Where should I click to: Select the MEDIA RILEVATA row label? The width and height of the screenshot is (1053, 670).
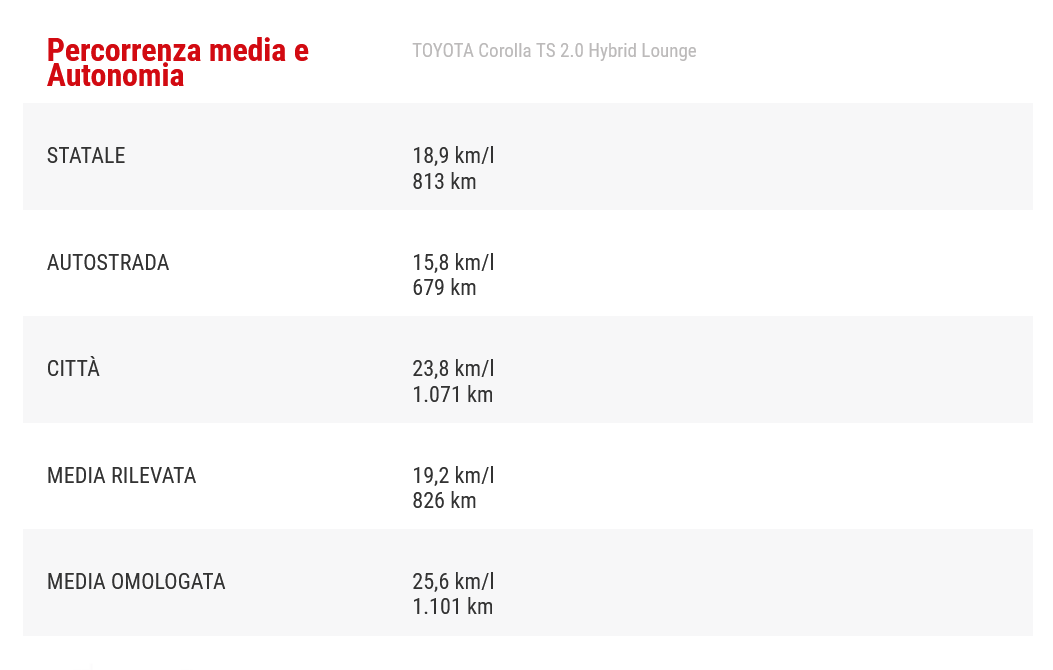(121, 476)
